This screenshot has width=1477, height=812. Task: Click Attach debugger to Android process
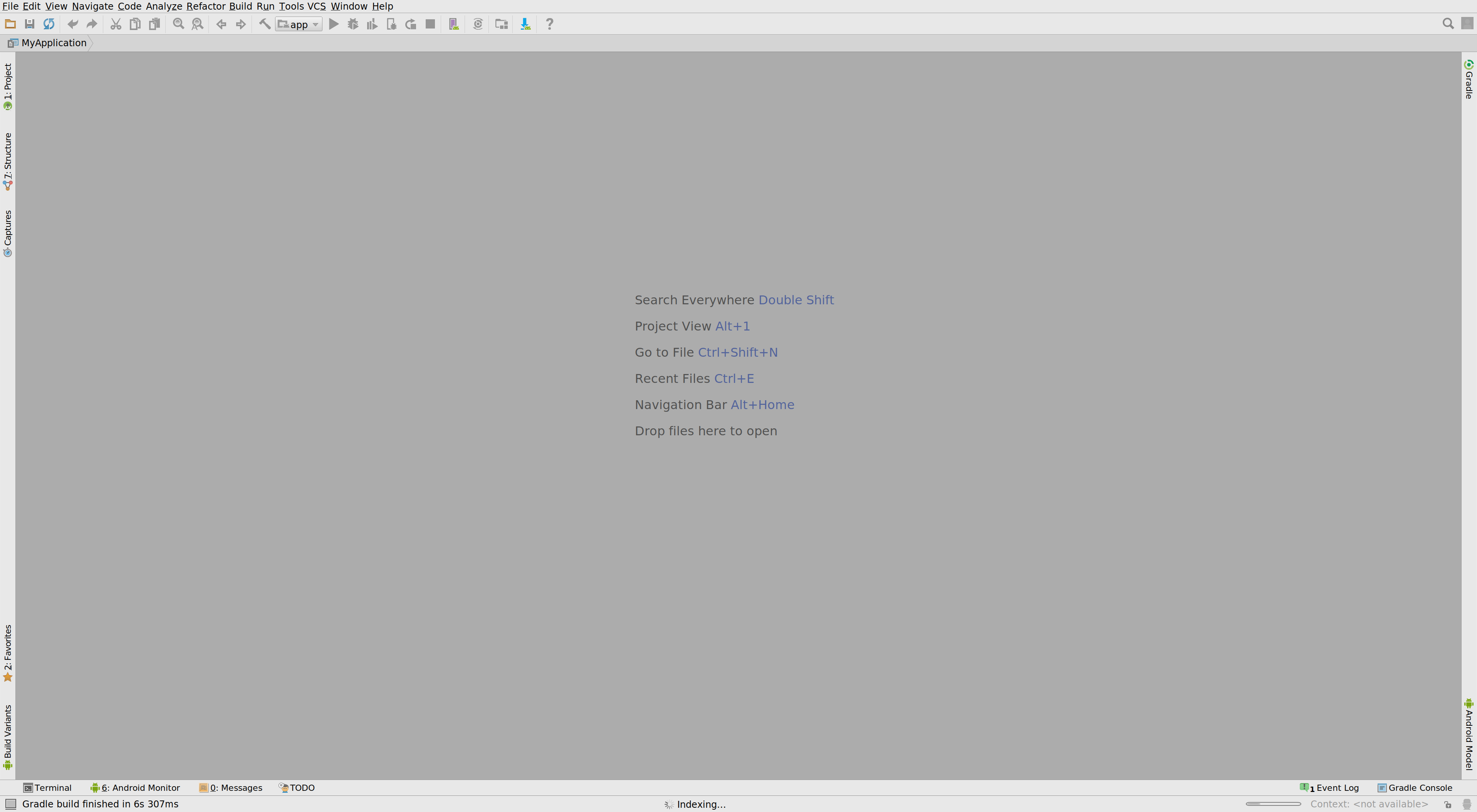(x=392, y=24)
